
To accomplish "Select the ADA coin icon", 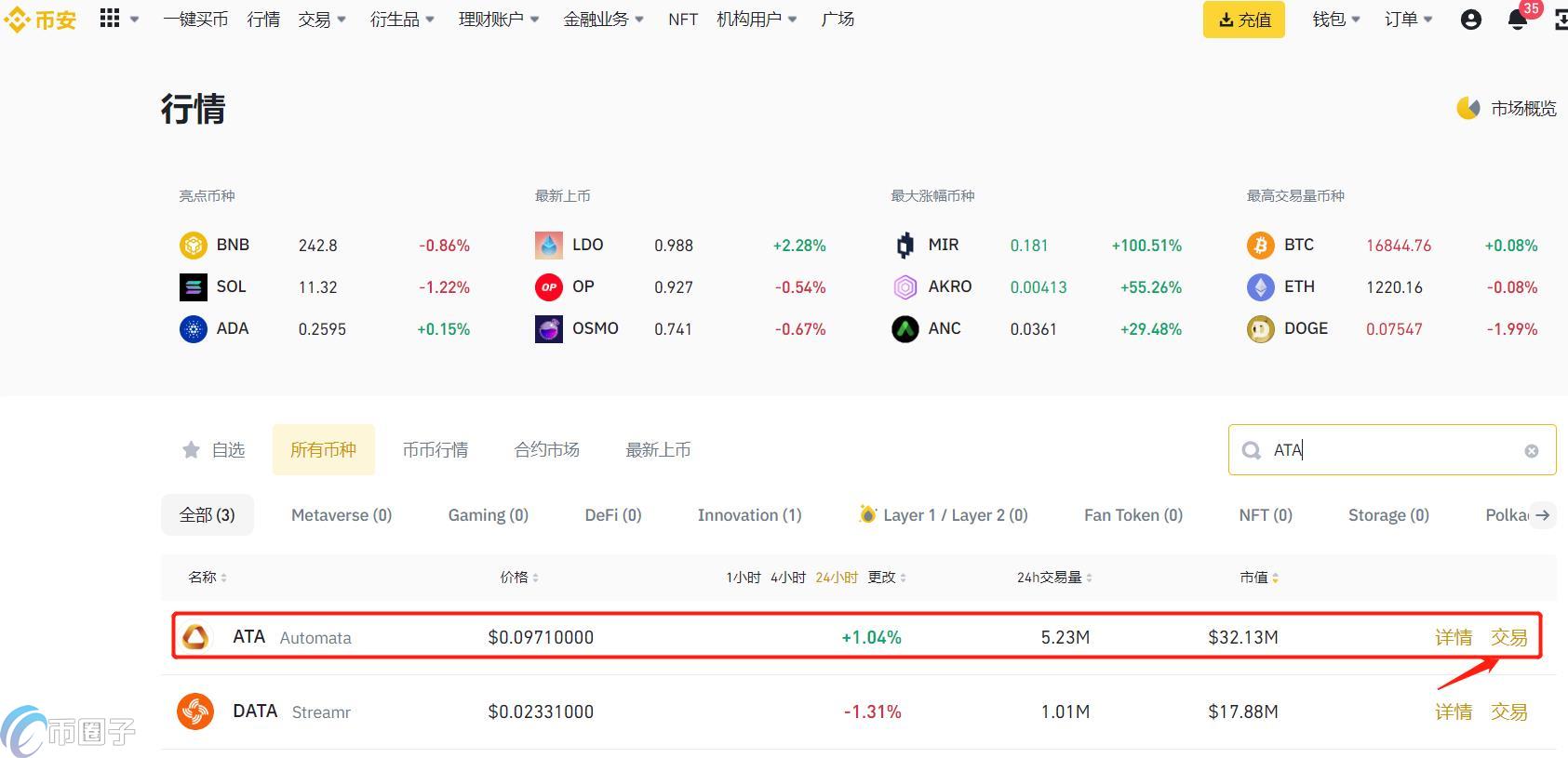I will [193, 329].
